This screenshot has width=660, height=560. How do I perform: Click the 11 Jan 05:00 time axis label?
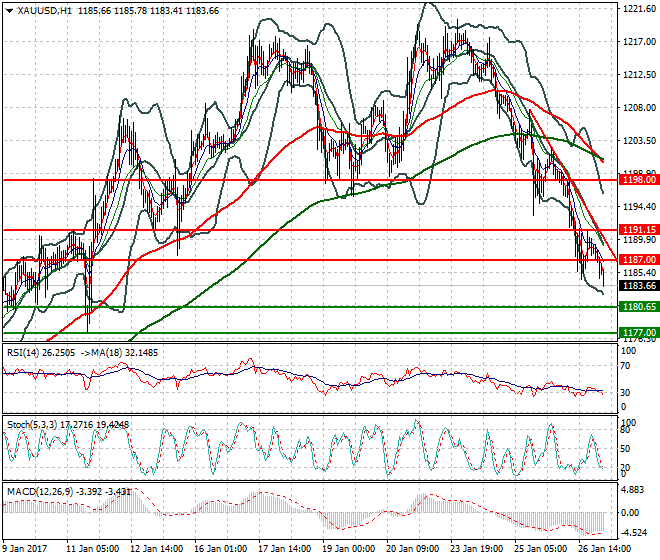tap(93, 549)
